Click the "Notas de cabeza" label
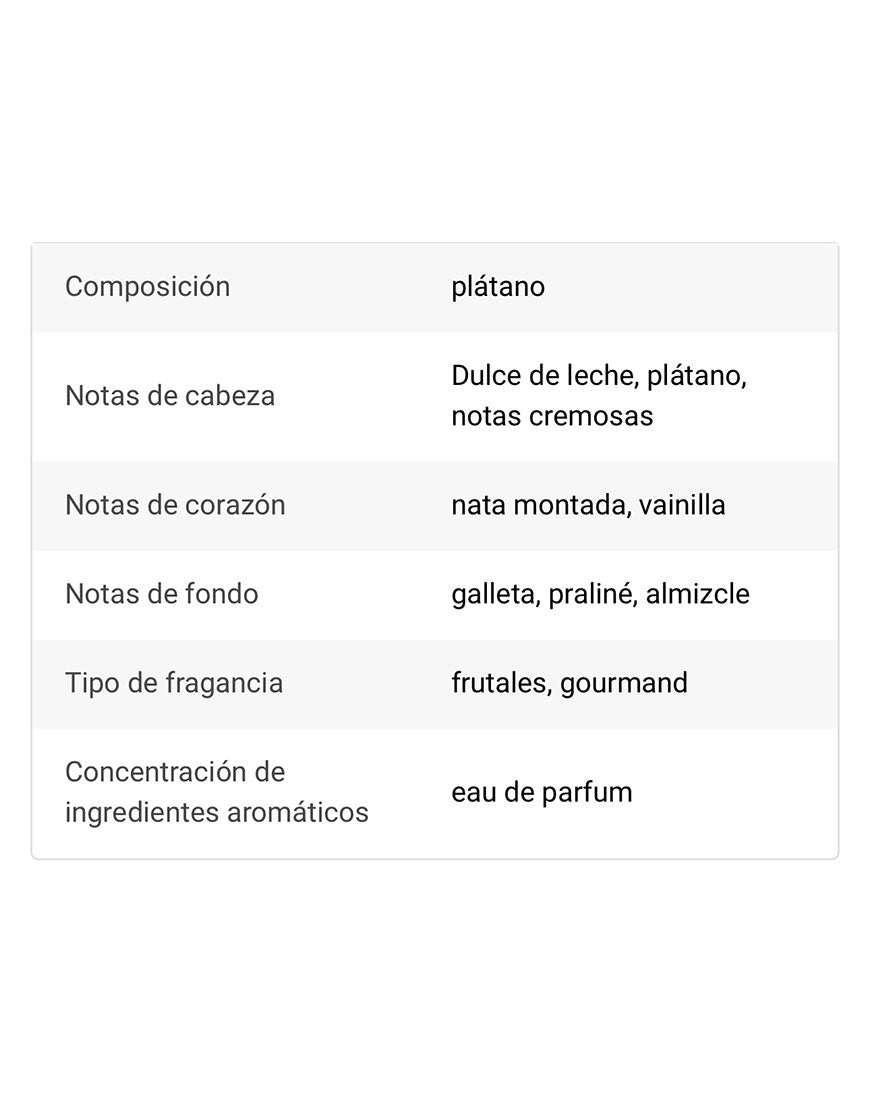Viewport: 870px width, 1110px height. tap(170, 396)
